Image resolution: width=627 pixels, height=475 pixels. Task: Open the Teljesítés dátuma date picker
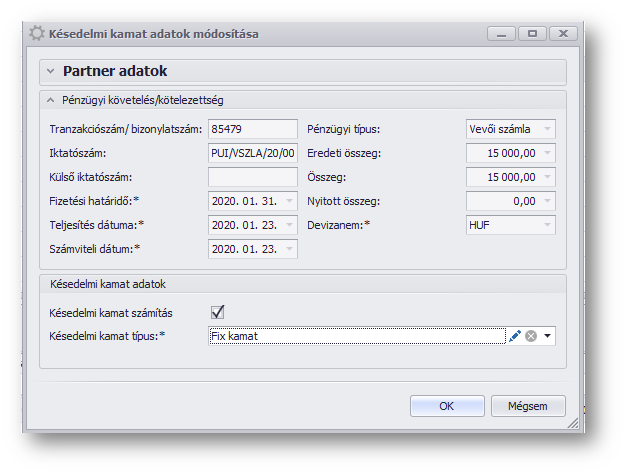(289, 225)
